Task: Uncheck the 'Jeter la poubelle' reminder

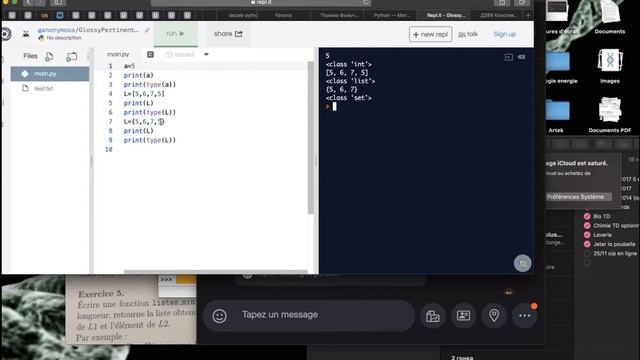Action: click(x=587, y=244)
